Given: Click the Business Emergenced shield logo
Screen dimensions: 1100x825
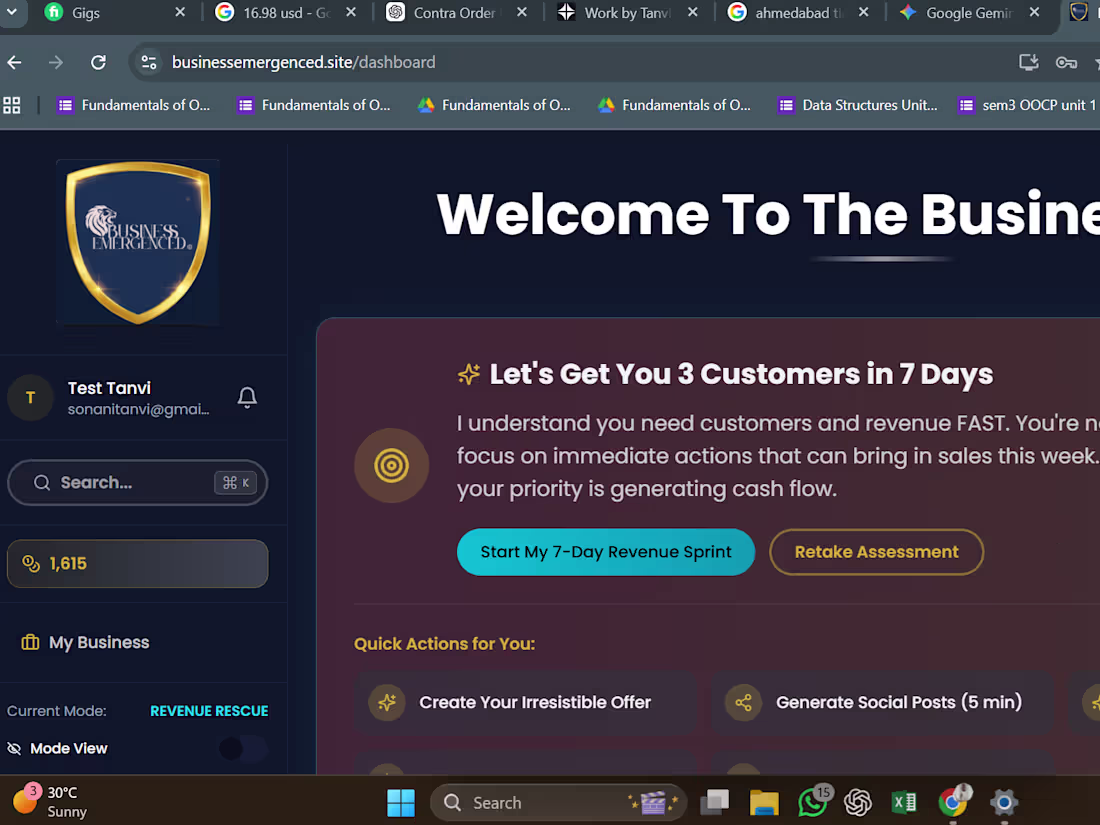Looking at the screenshot, I should point(138,242).
